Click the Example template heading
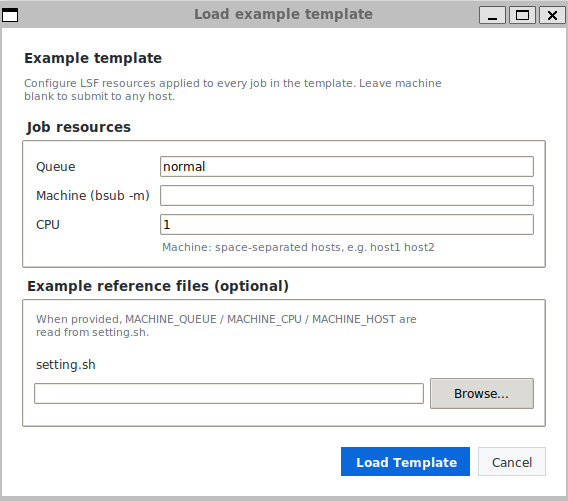The width and height of the screenshot is (568, 501). pos(93,58)
